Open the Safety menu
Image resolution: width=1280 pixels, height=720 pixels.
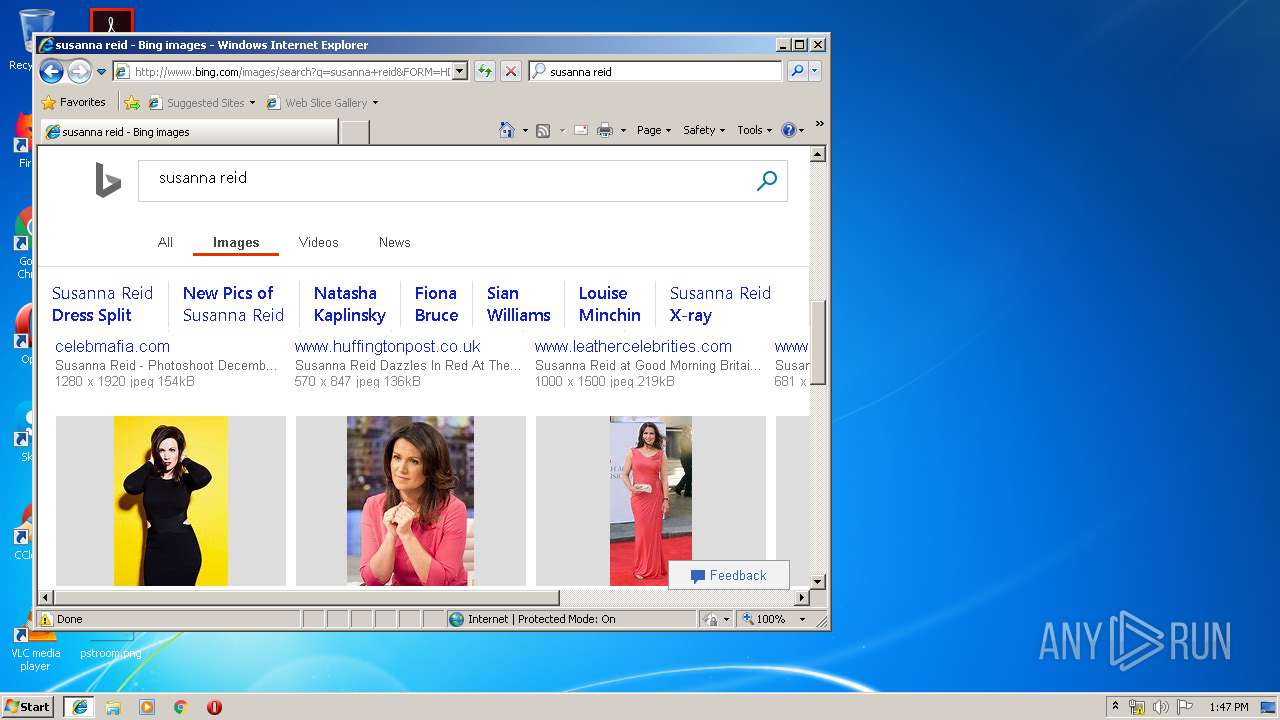[x=704, y=130]
